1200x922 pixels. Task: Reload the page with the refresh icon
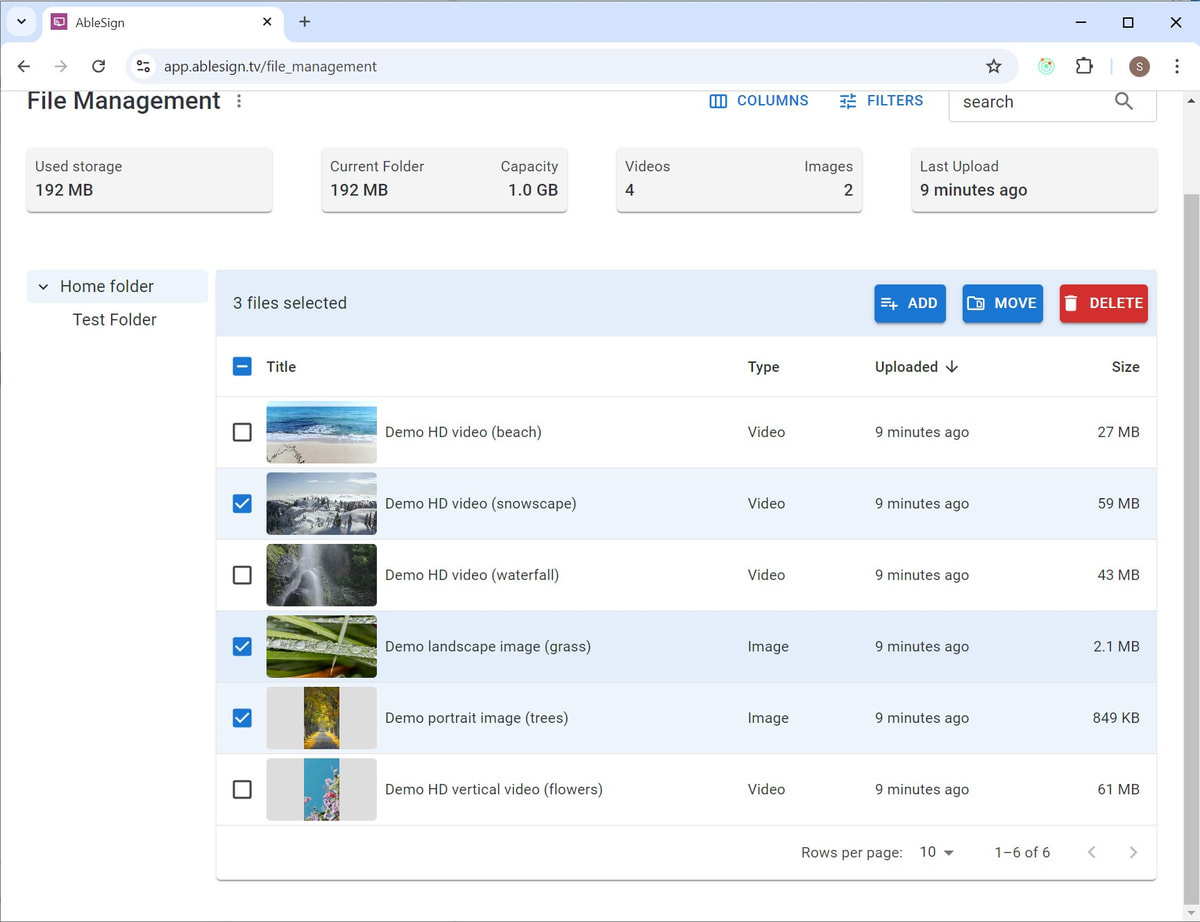click(x=97, y=66)
